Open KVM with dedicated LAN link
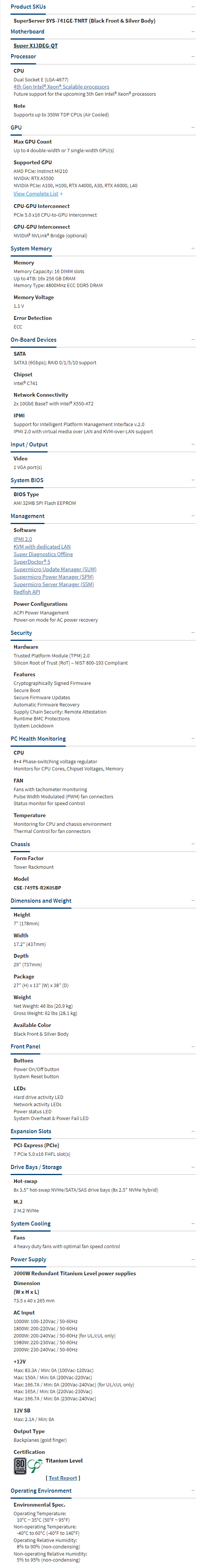The image size is (207, 1568). (x=42, y=547)
